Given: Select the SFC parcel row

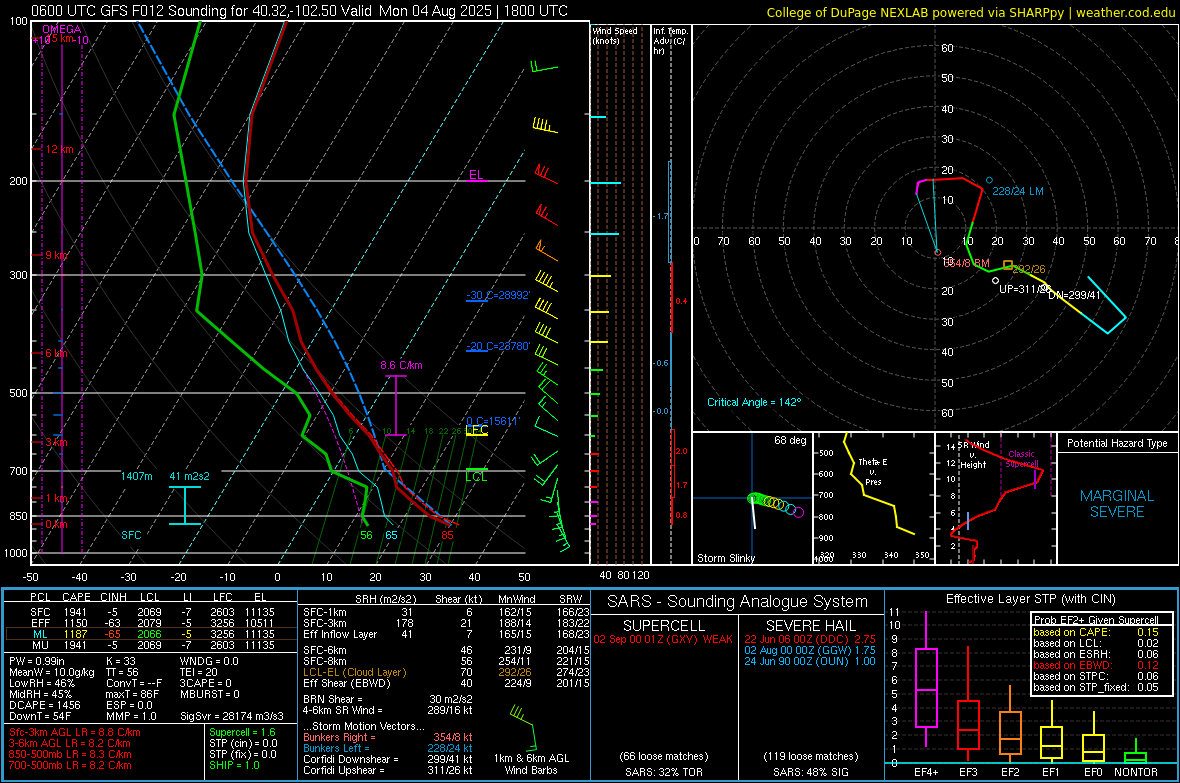Looking at the screenshot, I should tap(153, 612).
